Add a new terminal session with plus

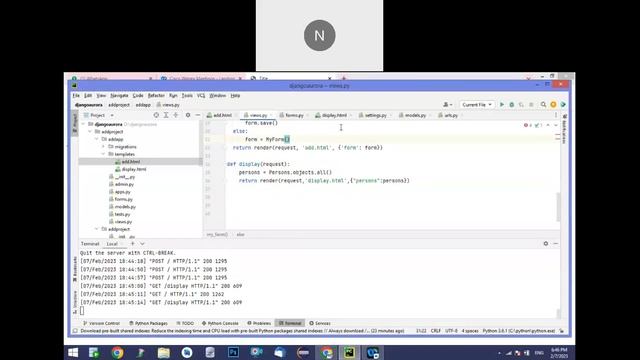click(132, 244)
